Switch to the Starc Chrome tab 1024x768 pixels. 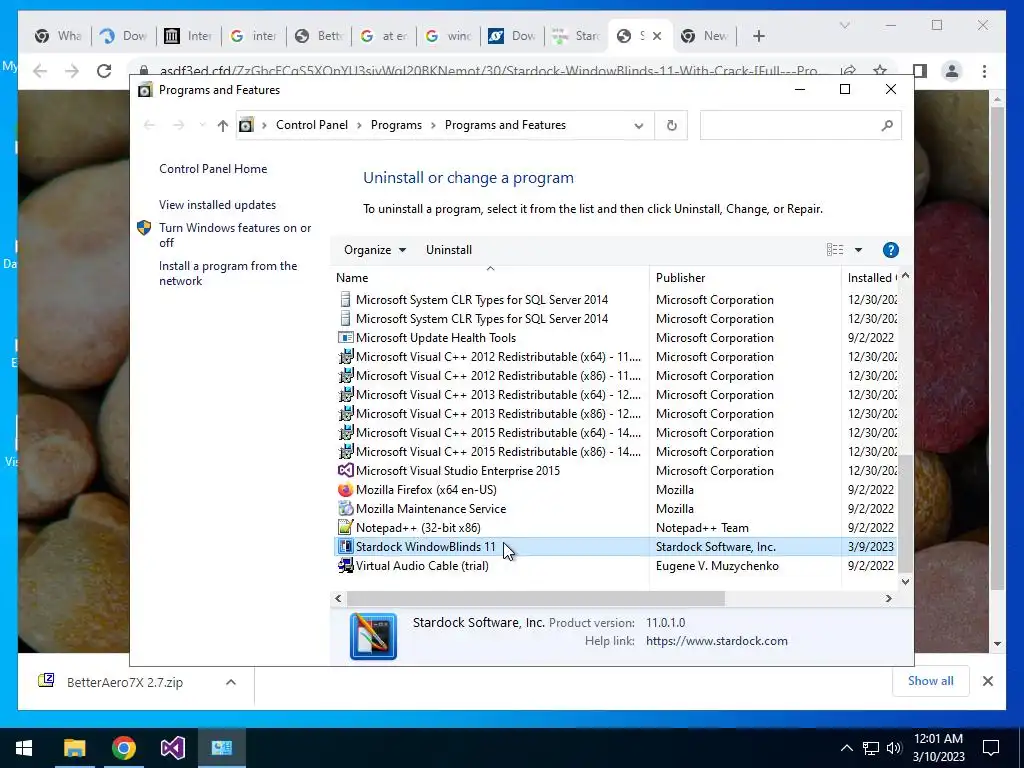click(x=577, y=36)
